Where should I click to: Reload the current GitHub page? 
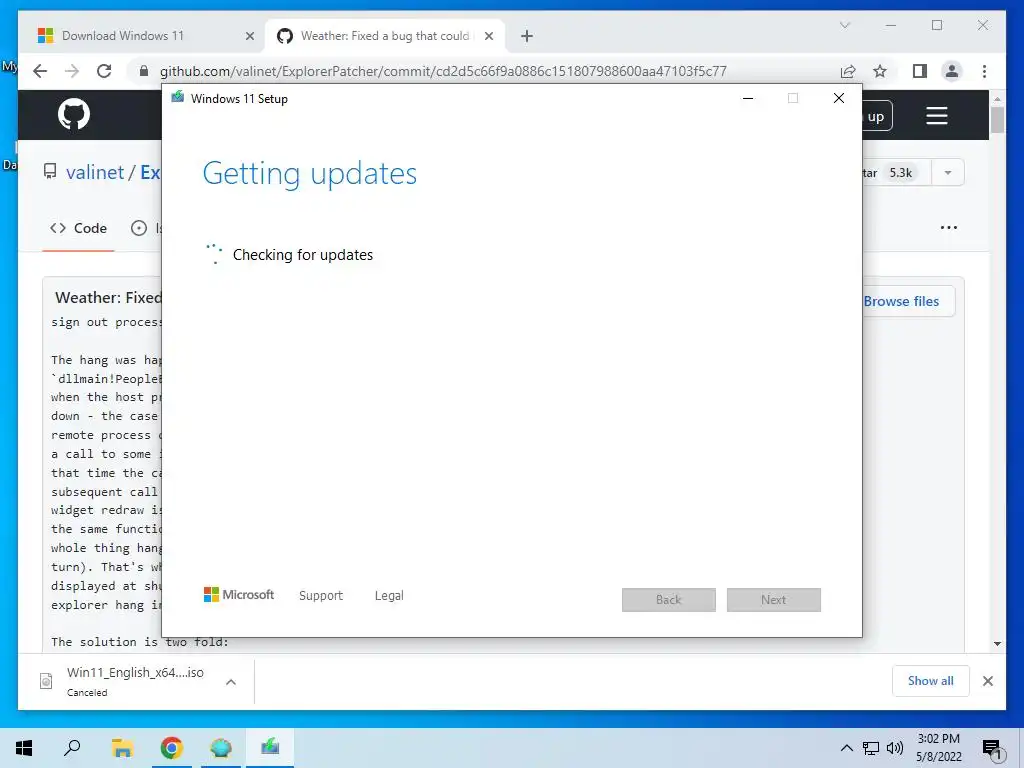pos(104,71)
